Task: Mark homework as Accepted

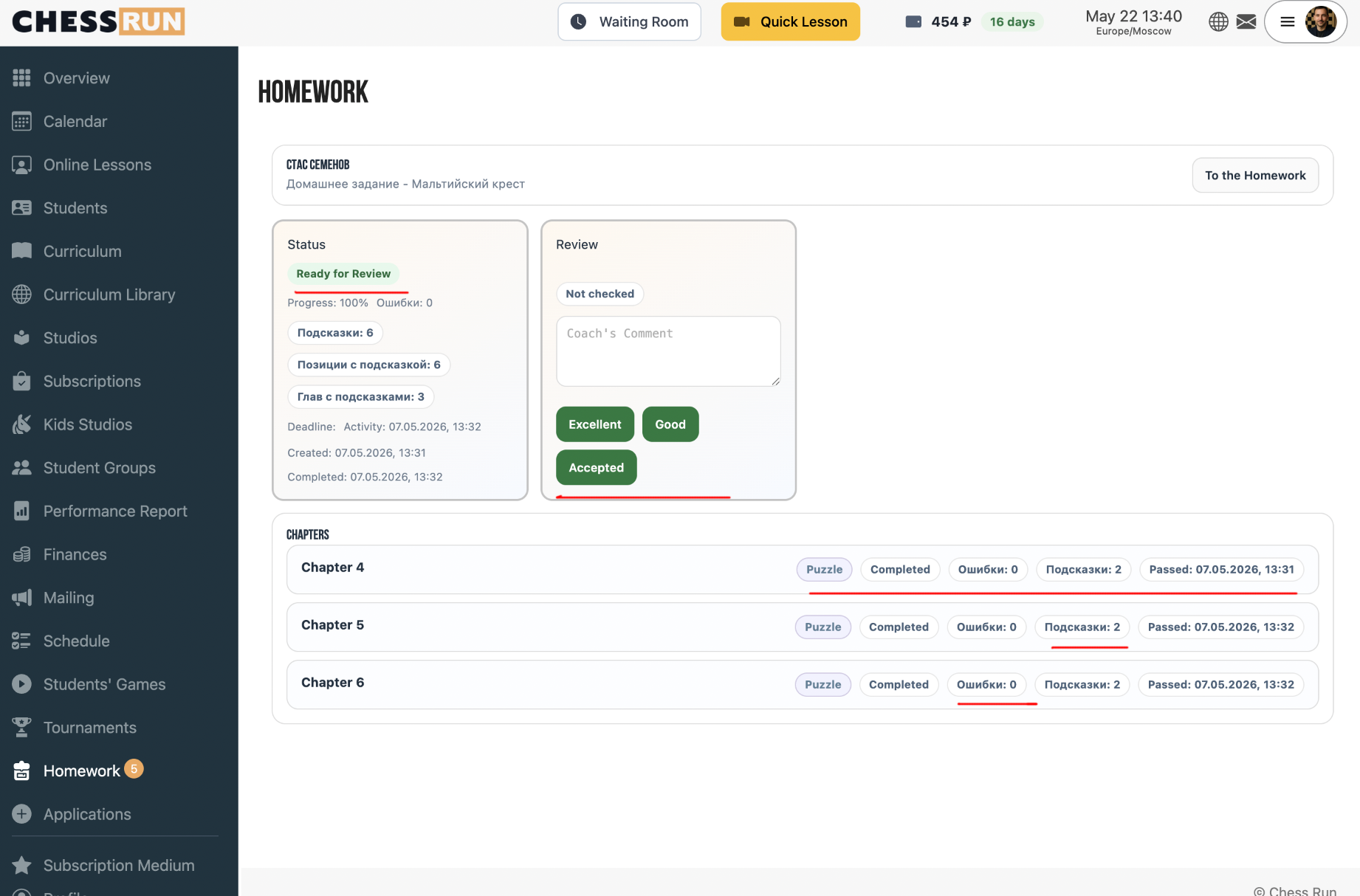Action: click(x=597, y=467)
